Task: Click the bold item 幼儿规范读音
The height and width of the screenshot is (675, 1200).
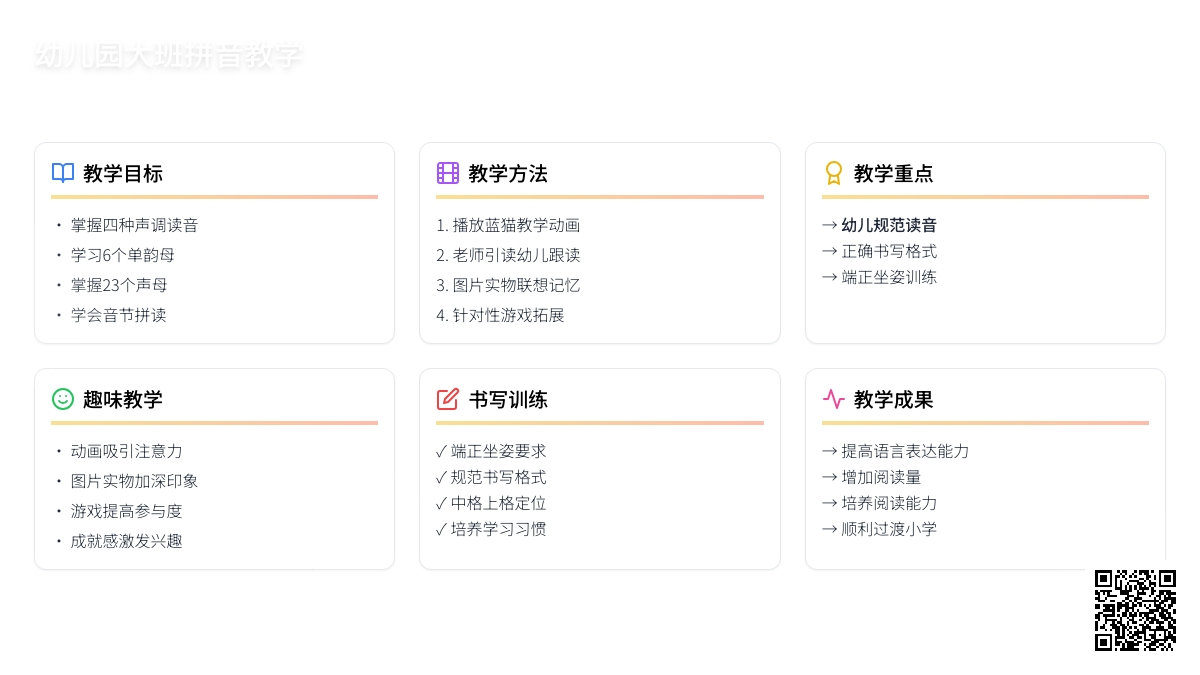Action: click(x=889, y=225)
